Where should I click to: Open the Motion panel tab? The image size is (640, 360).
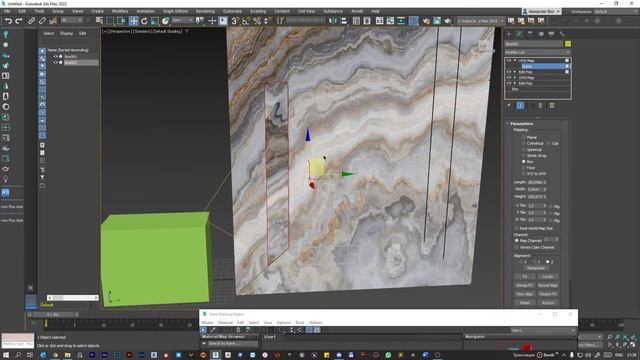[x=541, y=34]
